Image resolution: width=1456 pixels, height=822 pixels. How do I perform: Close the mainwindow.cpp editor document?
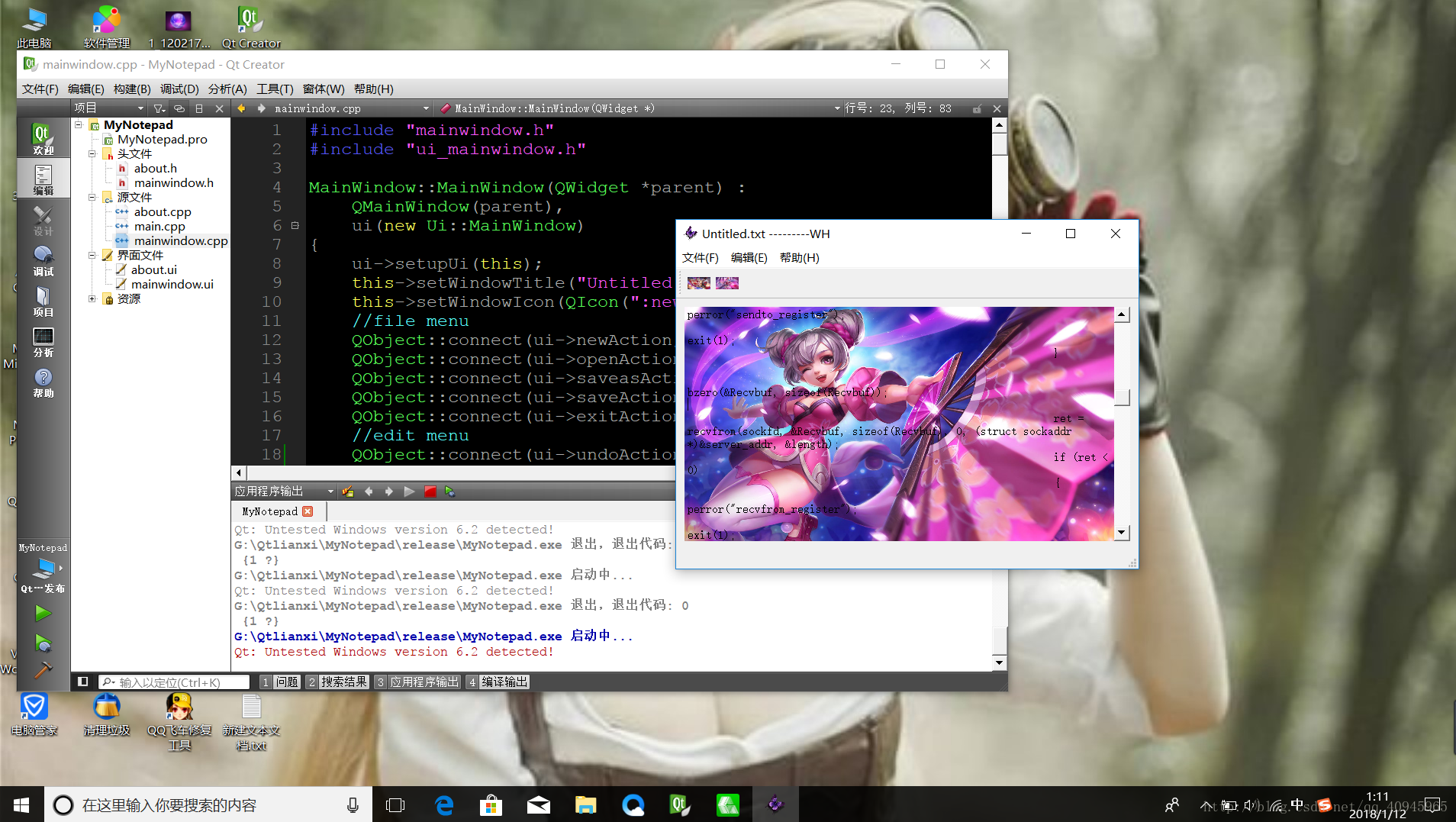(997, 108)
